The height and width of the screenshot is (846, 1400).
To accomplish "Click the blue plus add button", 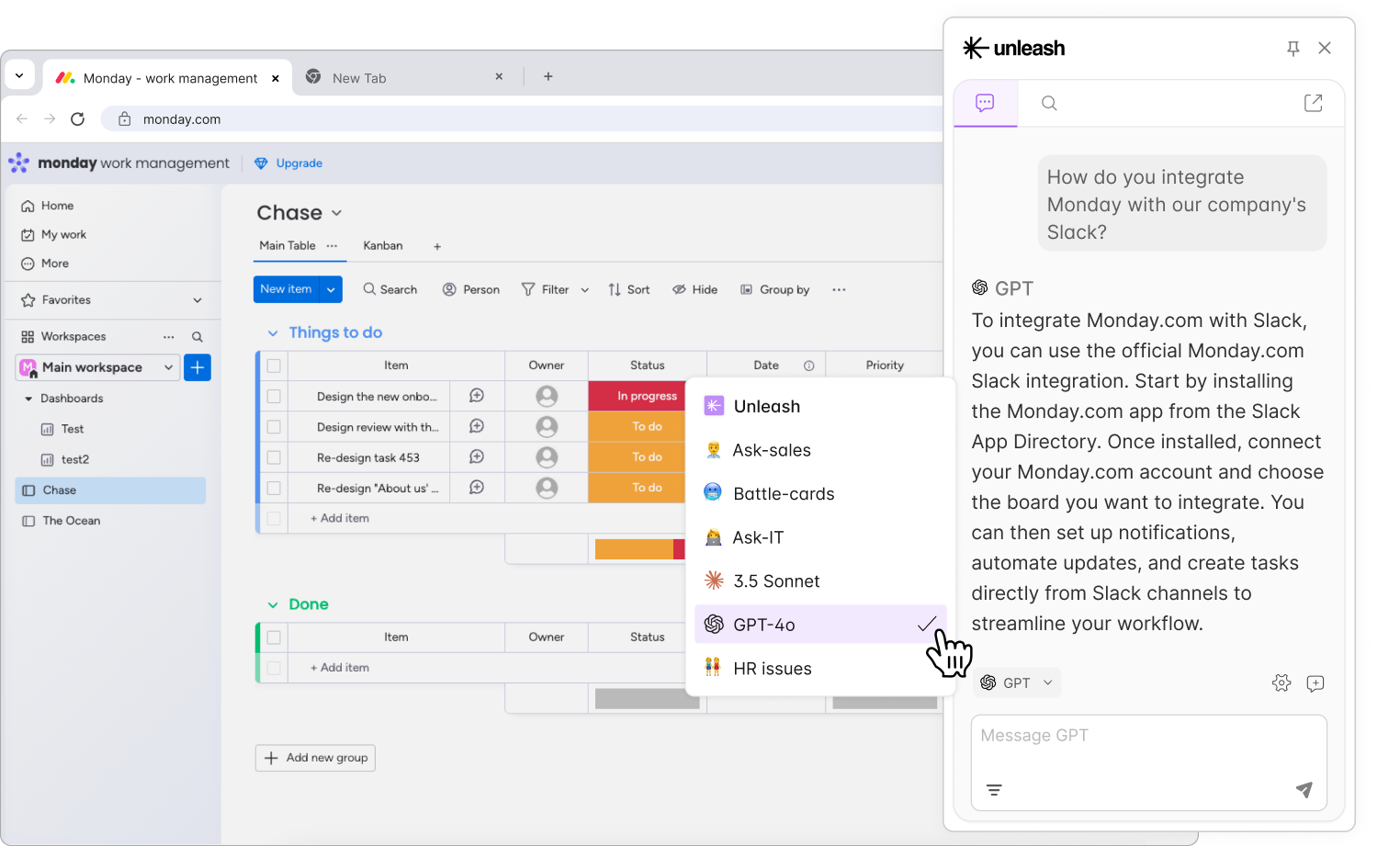I will pyautogui.click(x=198, y=367).
